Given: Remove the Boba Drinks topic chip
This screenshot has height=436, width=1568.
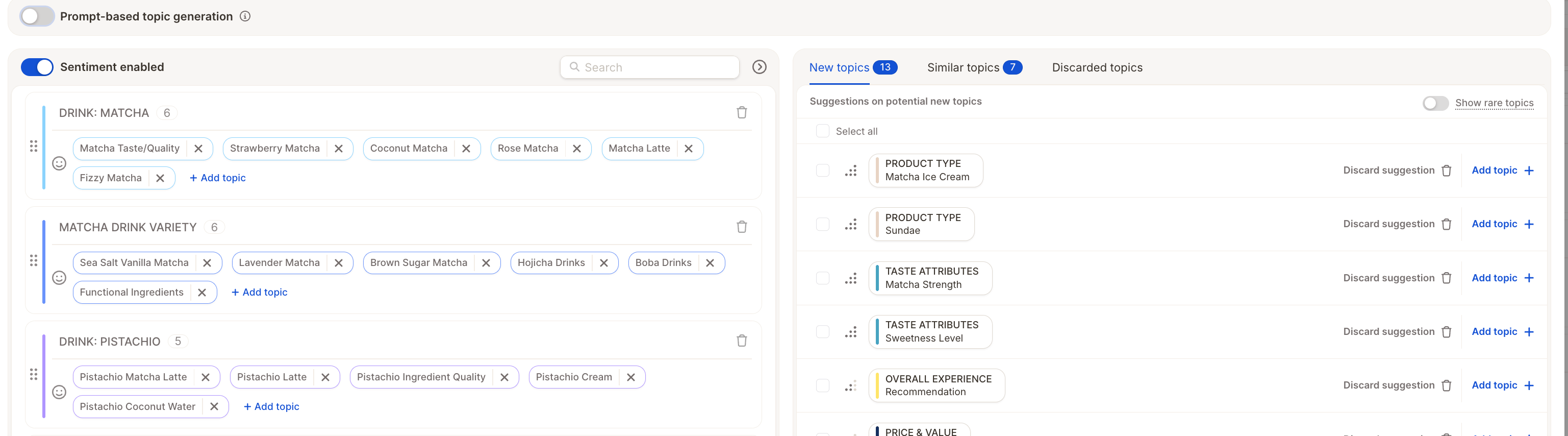Looking at the screenshot, I should click(710, 263).
